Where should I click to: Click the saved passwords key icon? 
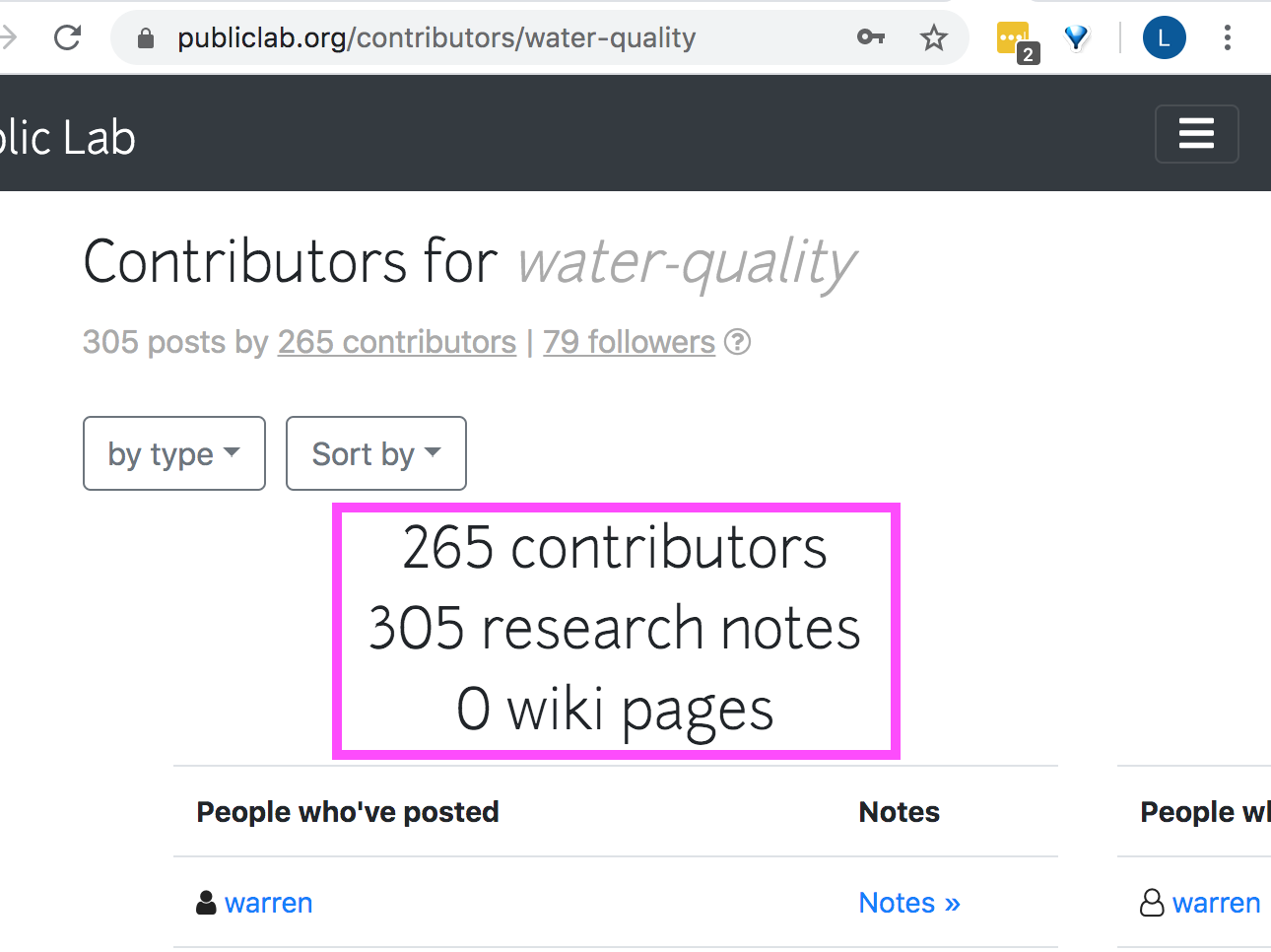pos(871,37)
